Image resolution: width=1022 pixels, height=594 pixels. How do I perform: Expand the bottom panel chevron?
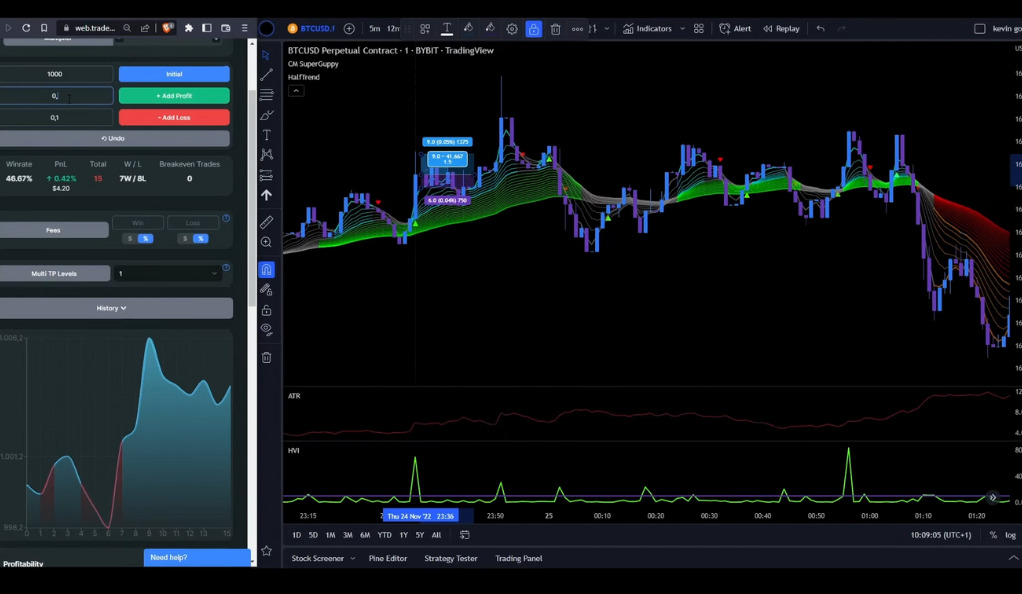click(x=1013, y=558)
